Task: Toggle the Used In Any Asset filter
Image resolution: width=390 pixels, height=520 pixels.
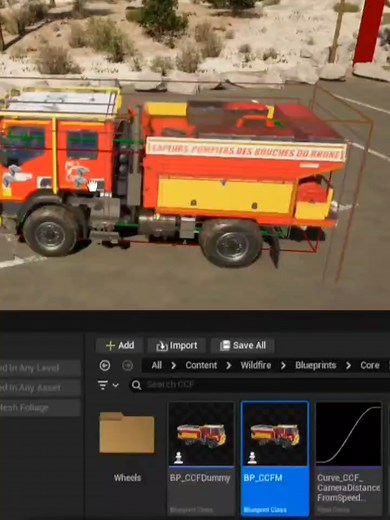Action: (x=40, y=388)
